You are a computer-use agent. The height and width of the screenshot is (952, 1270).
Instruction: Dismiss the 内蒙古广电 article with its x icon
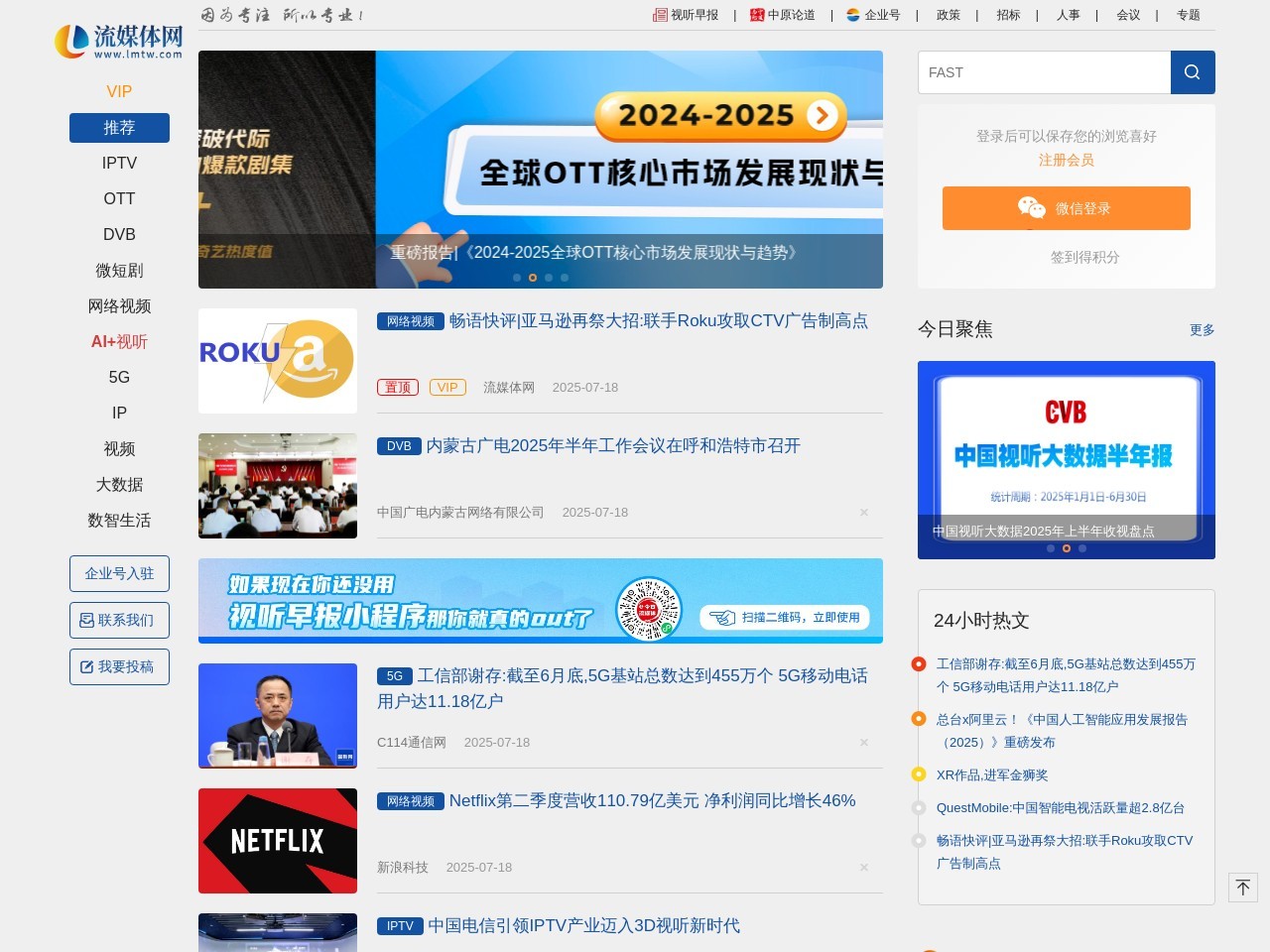863,513
